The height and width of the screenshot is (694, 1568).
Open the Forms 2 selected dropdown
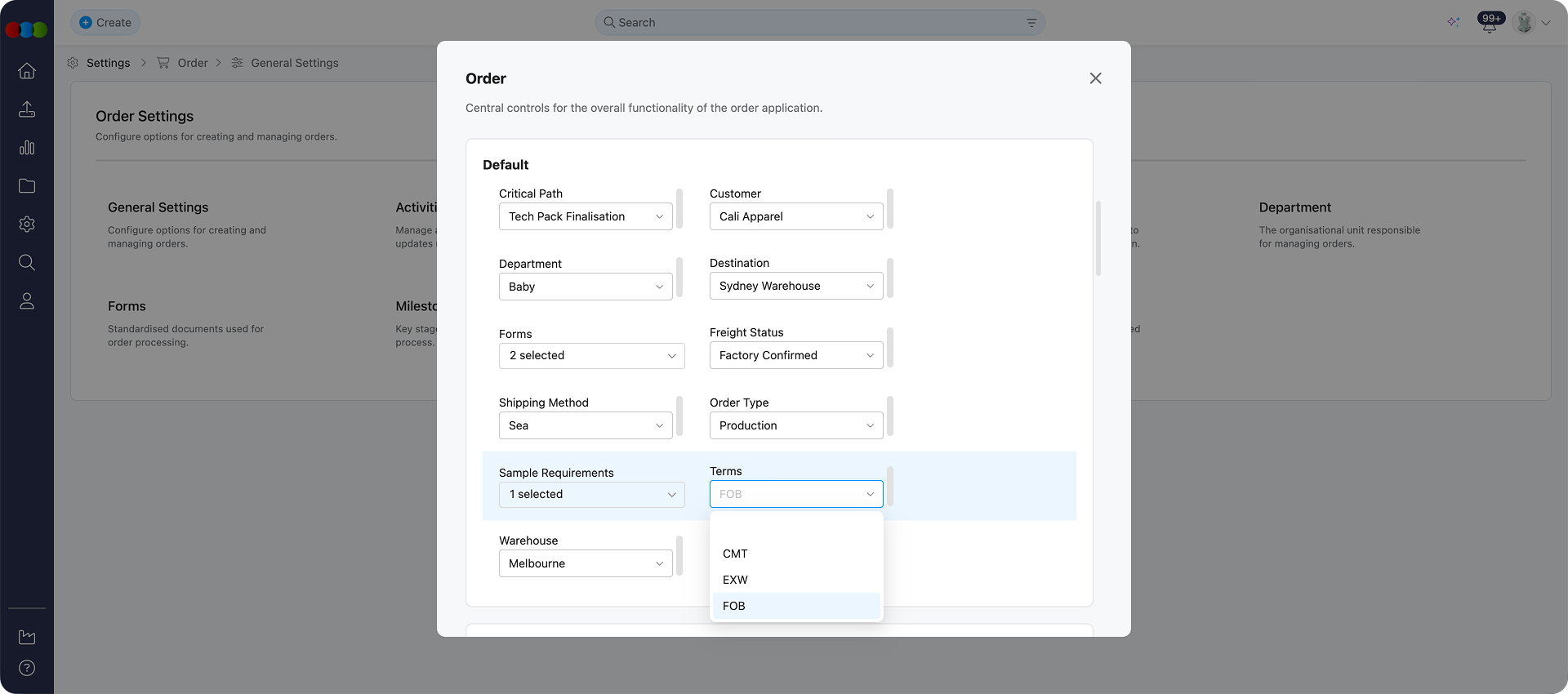591,356
